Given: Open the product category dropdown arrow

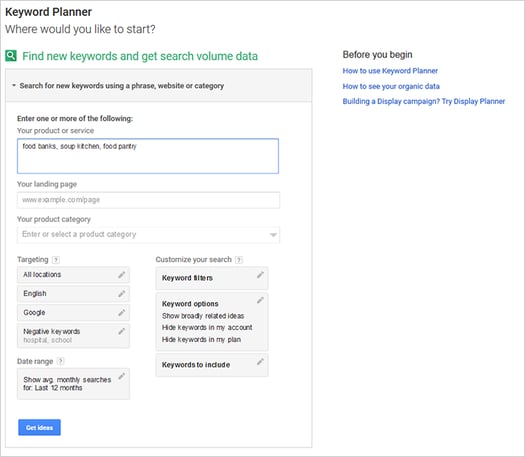Looking at the screenshot, I should coord(273,235).
